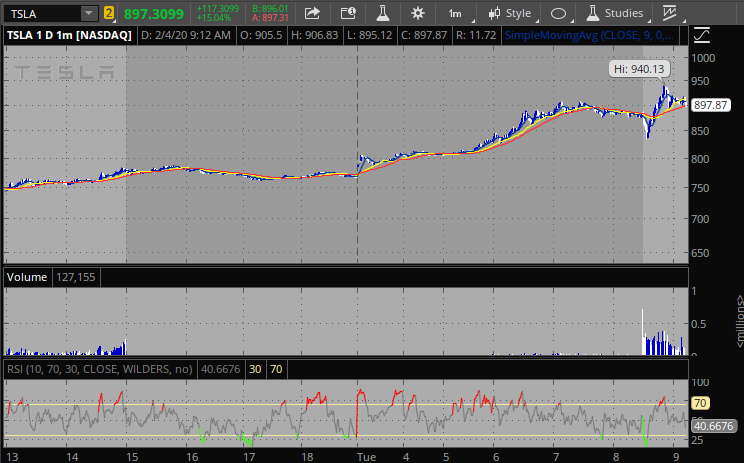Click the 1000 price axis label
744x463 pixels.
tap(703, 58)
